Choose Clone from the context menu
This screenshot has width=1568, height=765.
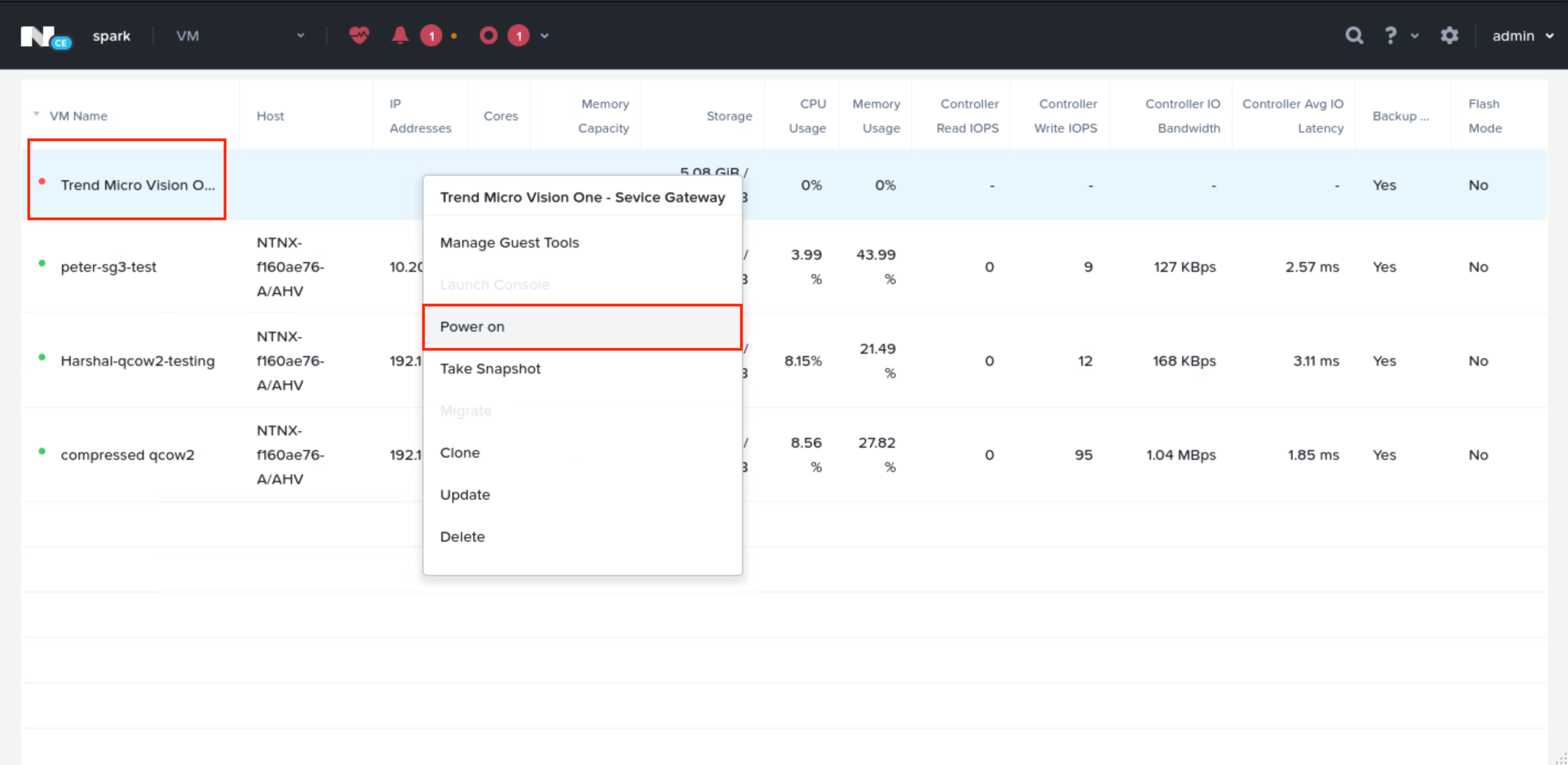click(460, 453)
